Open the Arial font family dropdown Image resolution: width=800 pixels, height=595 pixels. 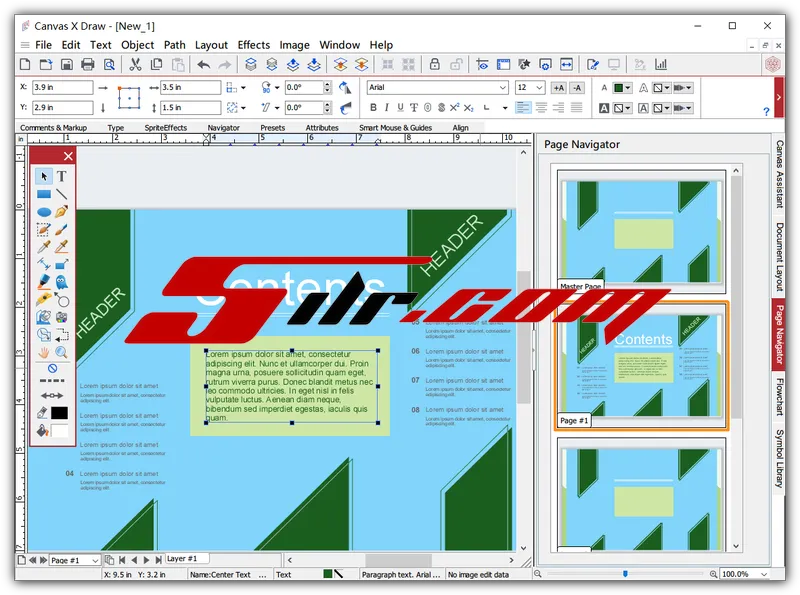(503, 88)
